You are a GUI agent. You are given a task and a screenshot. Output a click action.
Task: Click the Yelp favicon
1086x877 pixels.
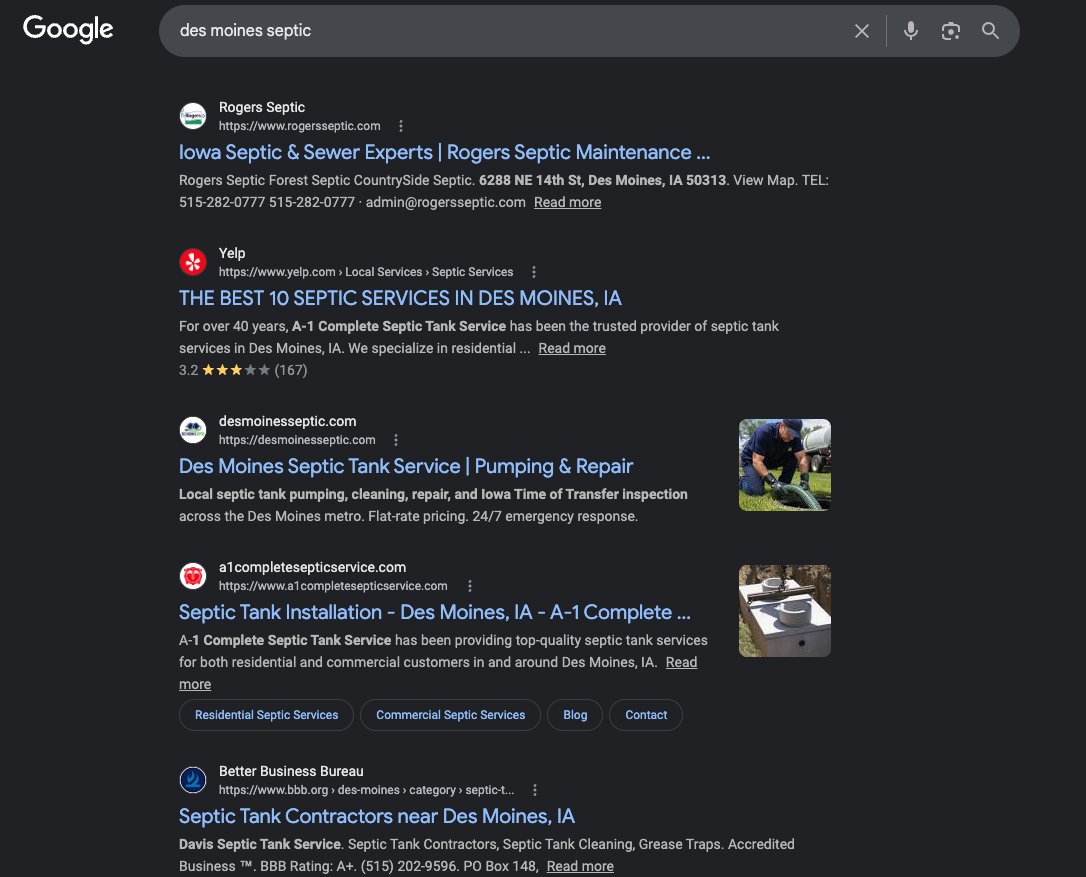coord(193,262)
